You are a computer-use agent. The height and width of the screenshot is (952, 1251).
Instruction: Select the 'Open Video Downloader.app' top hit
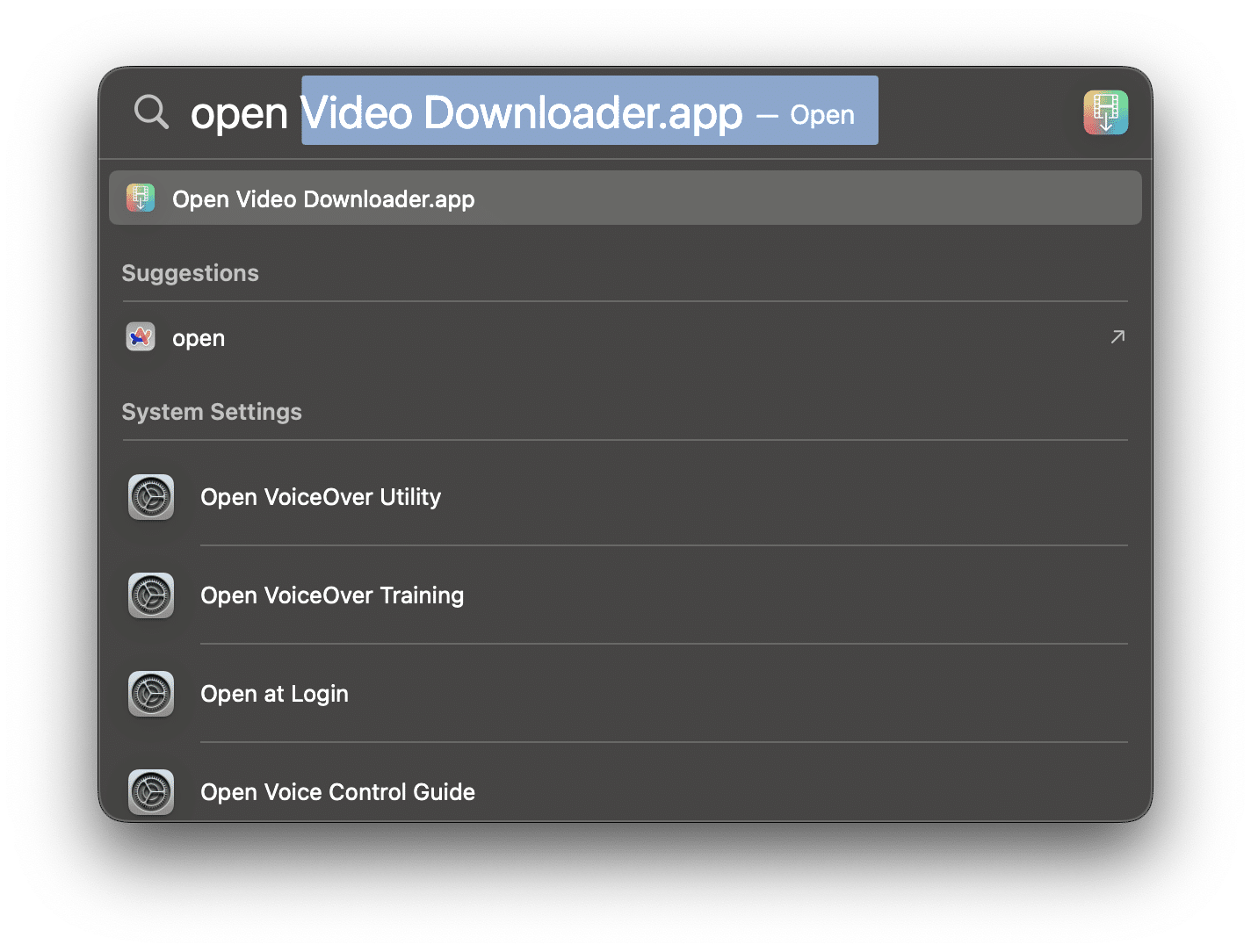(x=323, y=199)
